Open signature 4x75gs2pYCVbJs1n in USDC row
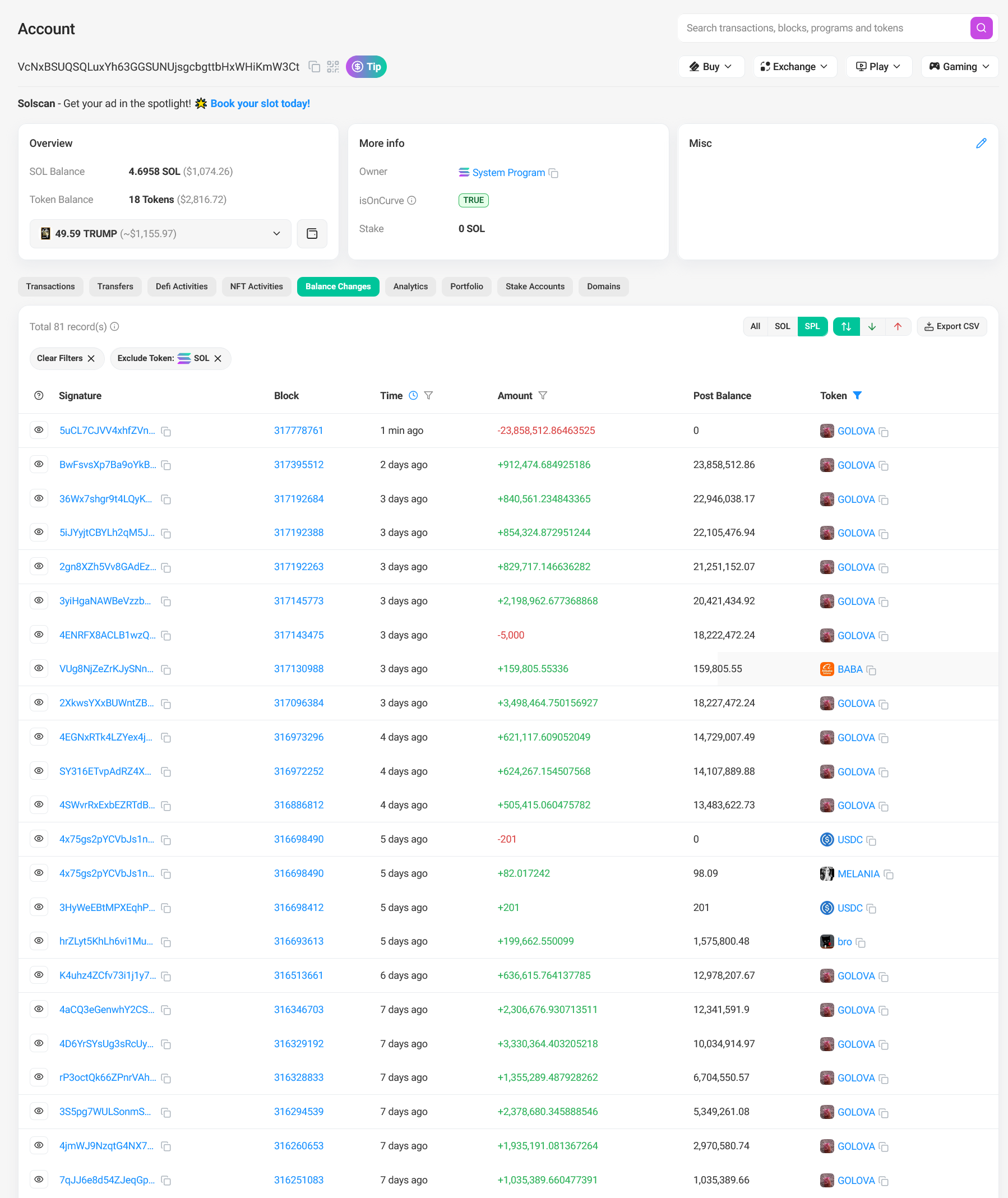1008x1198 pixels. [x=107, y=840]
